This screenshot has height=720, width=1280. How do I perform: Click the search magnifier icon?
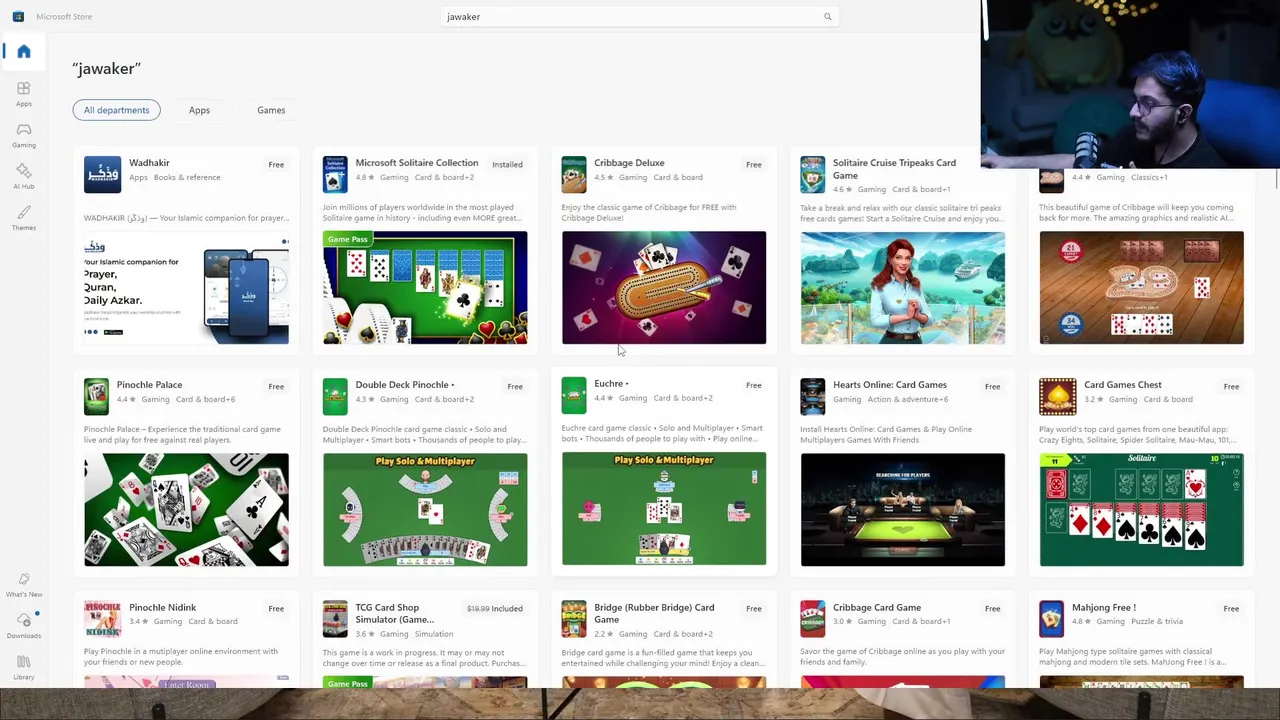[827, 16]
